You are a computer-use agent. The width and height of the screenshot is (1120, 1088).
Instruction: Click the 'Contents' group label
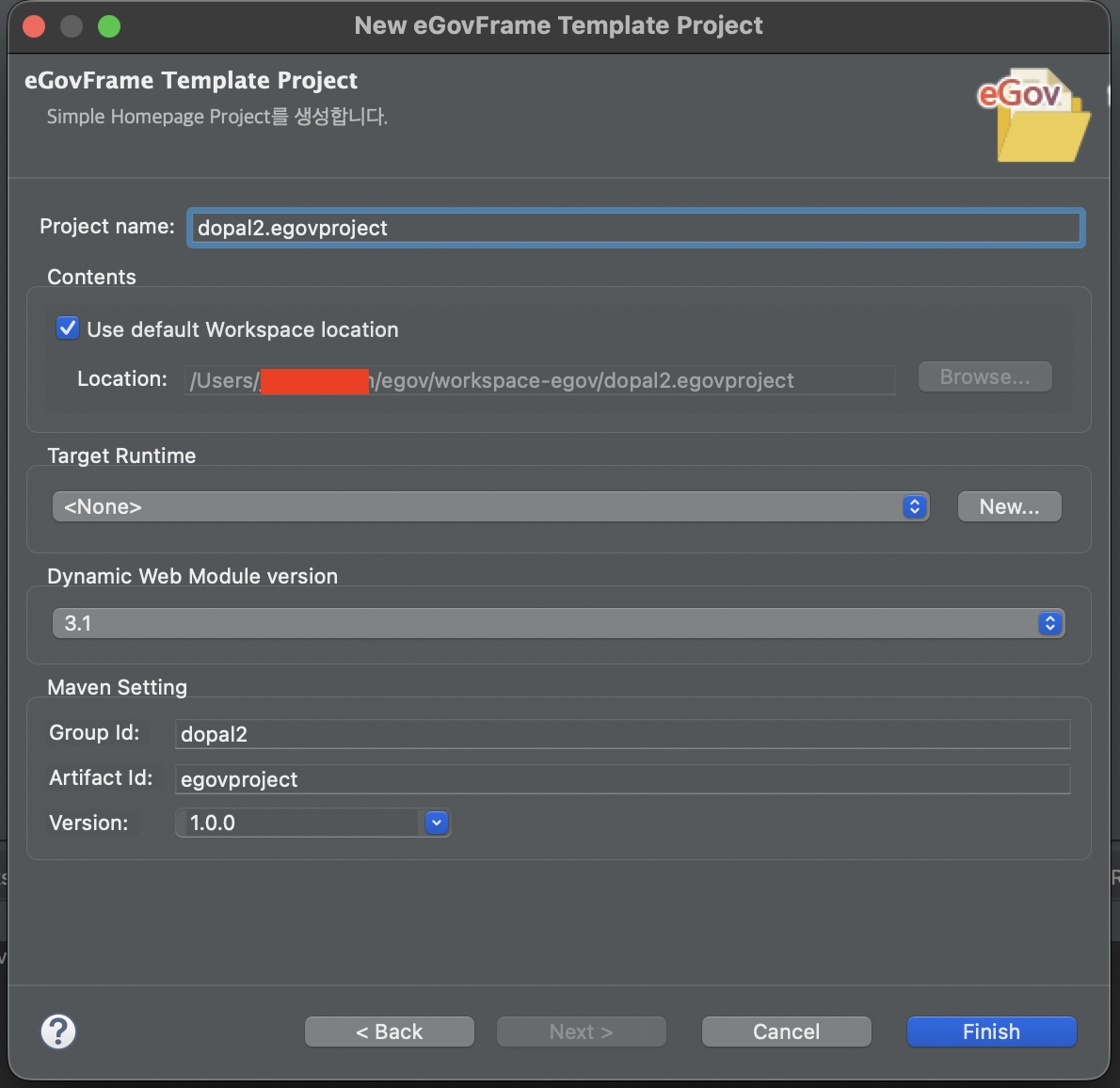[x=91, y=277]
